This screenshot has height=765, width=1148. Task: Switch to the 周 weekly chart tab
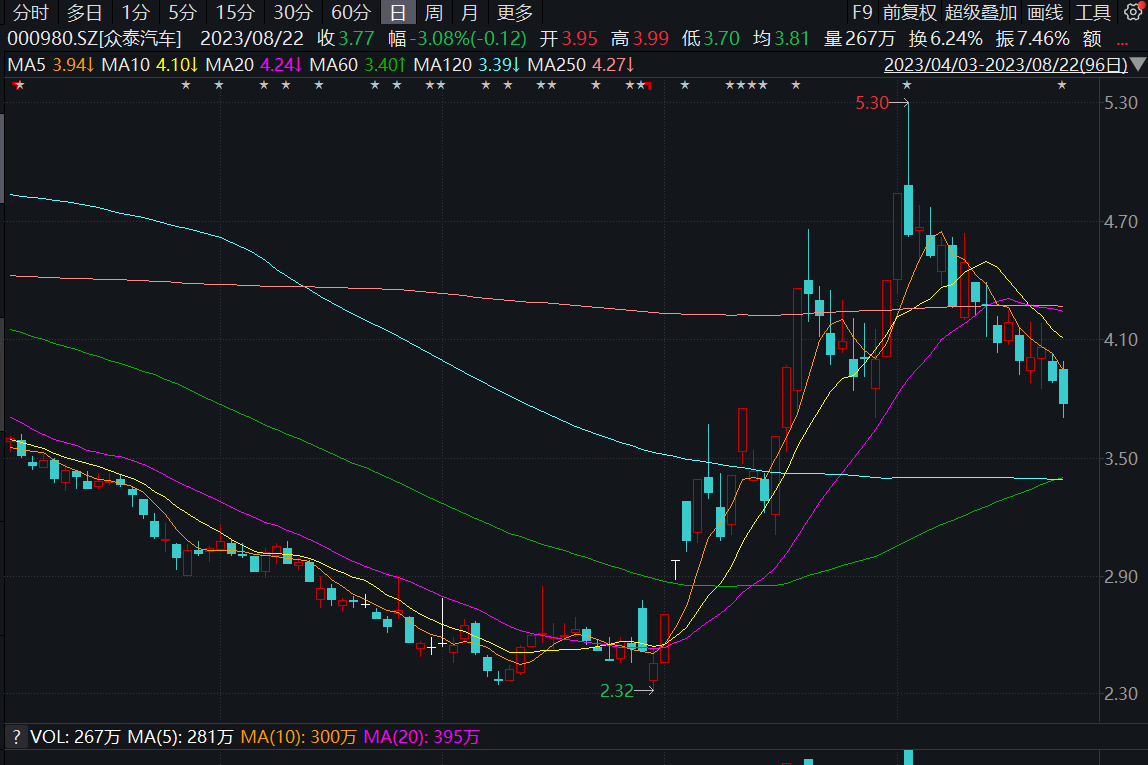tap(433, 13)
